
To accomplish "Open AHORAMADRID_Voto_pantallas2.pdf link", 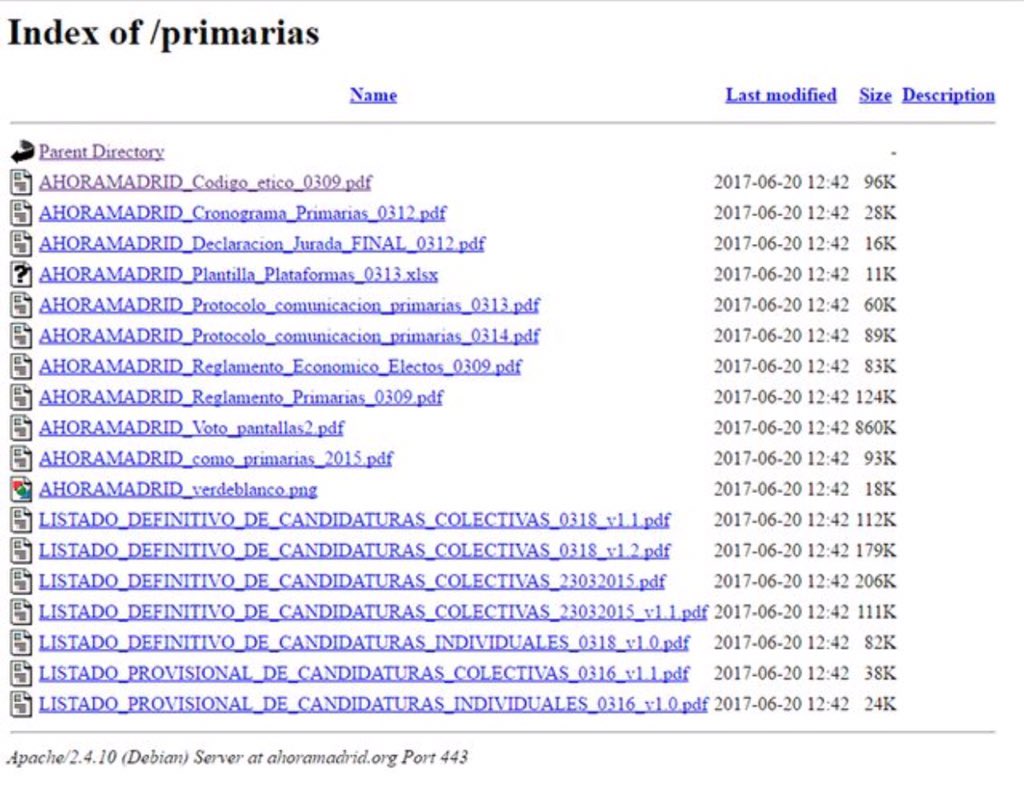I will 191,428.
